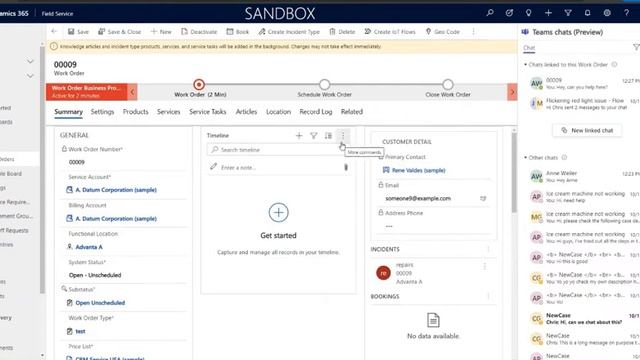This screenshot has height=360, width=640.
Task: Click the Delete command
Action: click(x=342, y=31)
